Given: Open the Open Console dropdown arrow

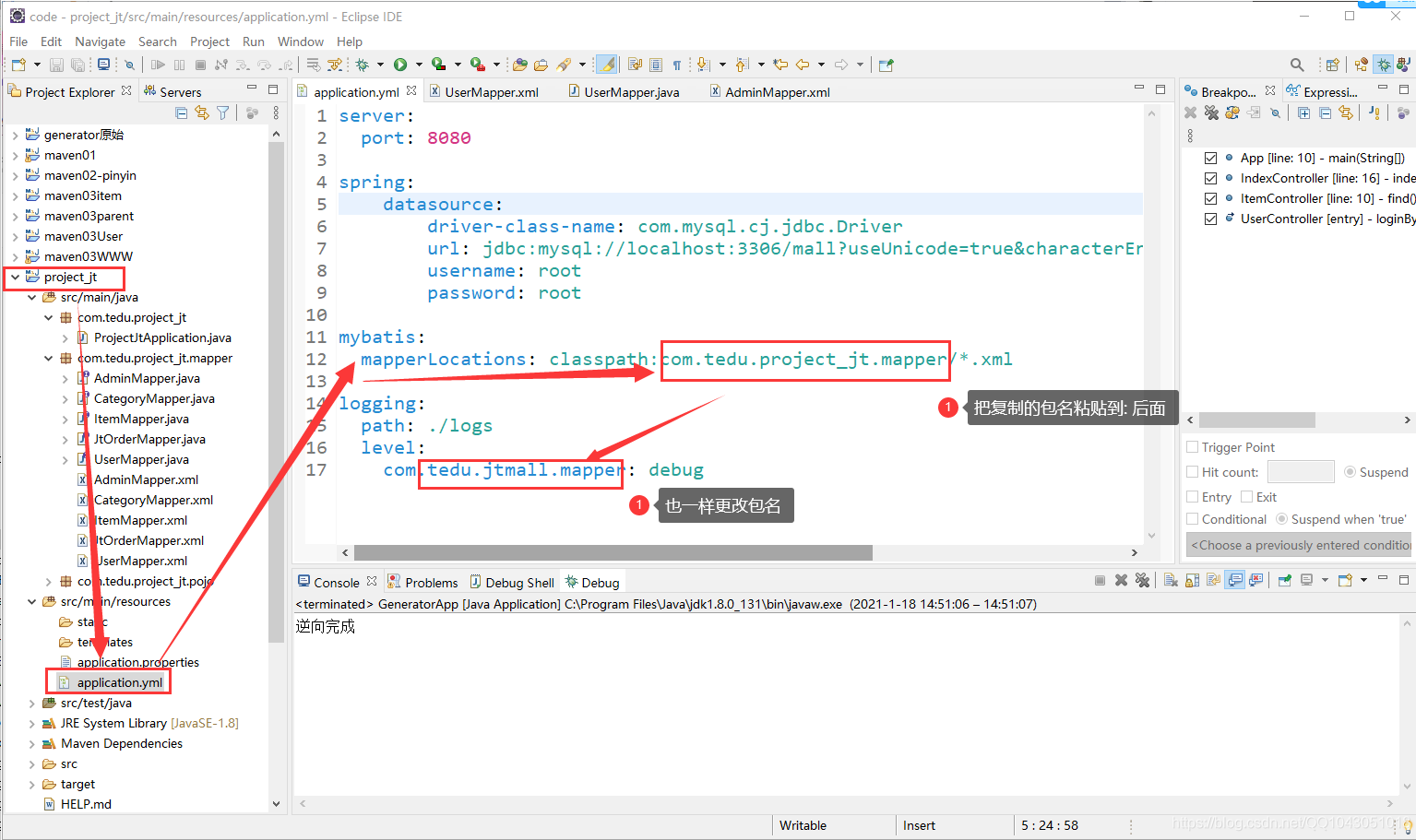Looking at the screenshot, I should pyautogui.click(x=1363, y=580).
